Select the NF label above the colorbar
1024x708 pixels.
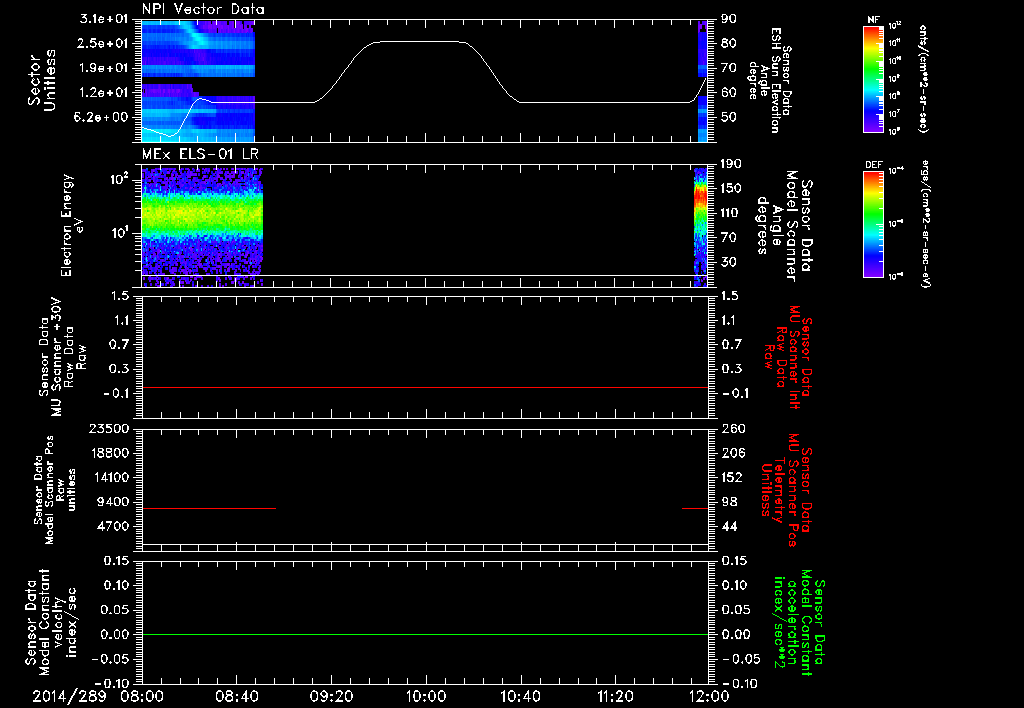pyautogui.click(x=873, y=20)
